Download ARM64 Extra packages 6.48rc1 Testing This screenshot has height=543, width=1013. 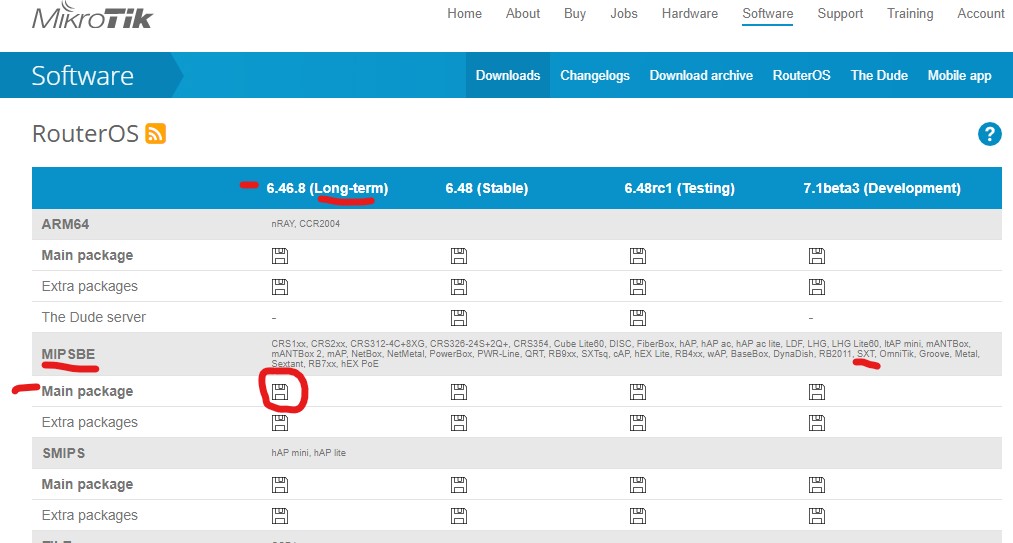[x=638, y=287]
